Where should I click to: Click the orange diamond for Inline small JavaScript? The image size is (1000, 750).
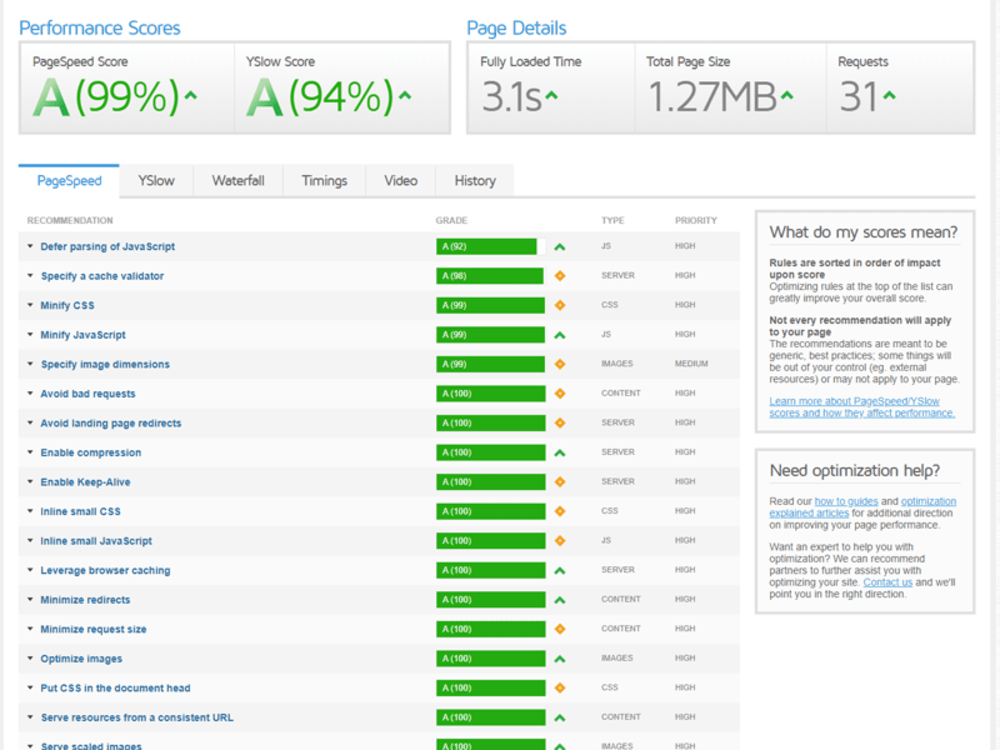[x=560, y=541]
